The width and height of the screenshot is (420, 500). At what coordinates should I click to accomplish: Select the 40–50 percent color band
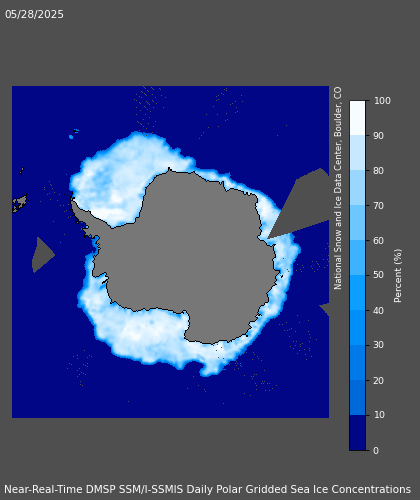tap(357, 292)
